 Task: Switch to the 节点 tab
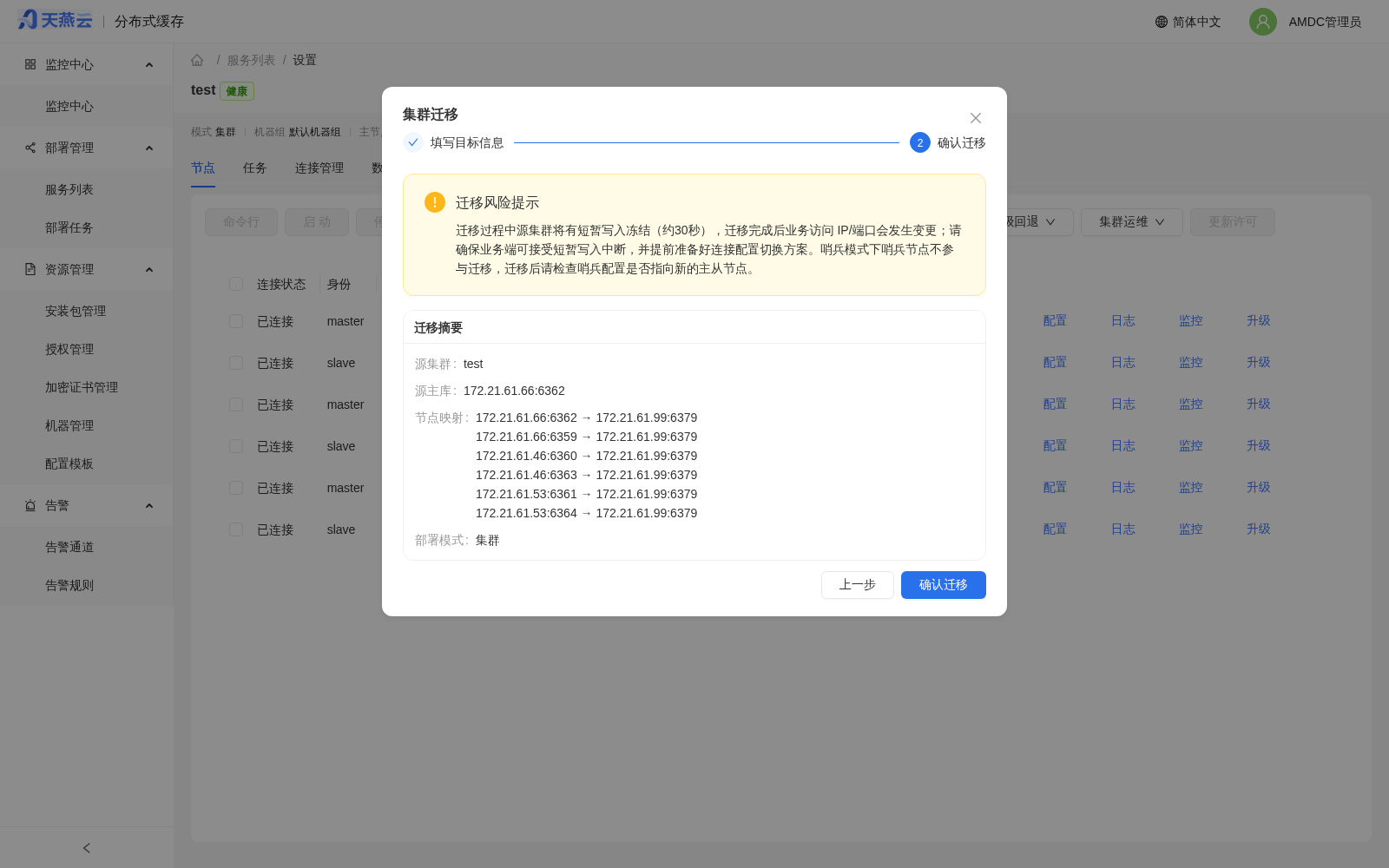[203, 168]
